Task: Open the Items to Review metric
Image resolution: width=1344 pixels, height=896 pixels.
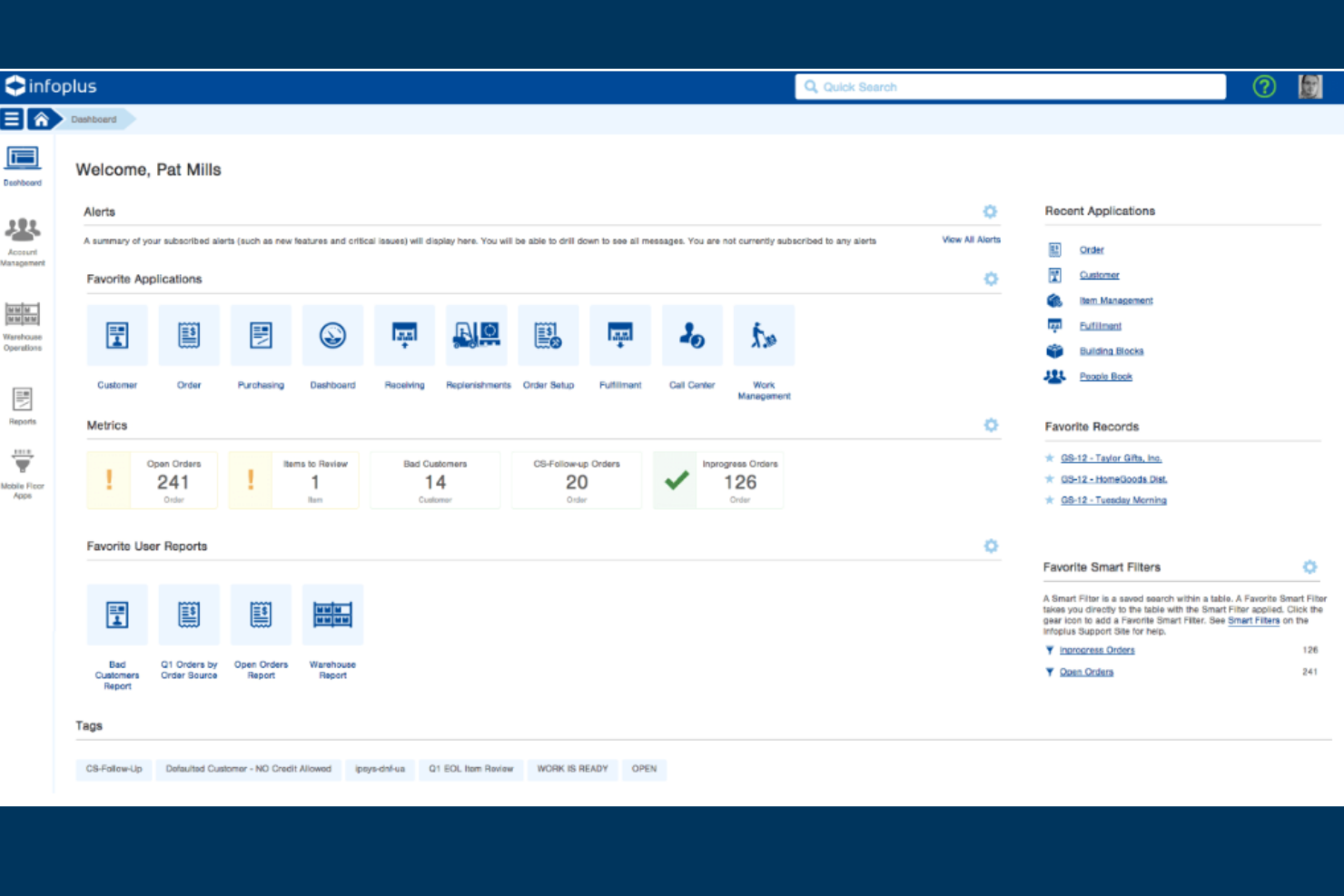Action: (294, 480)
